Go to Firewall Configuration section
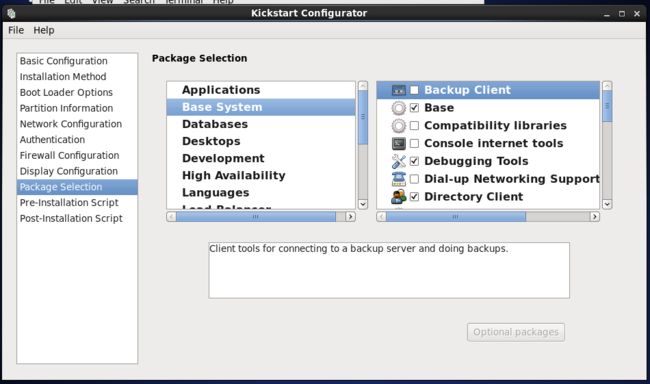 77,156
